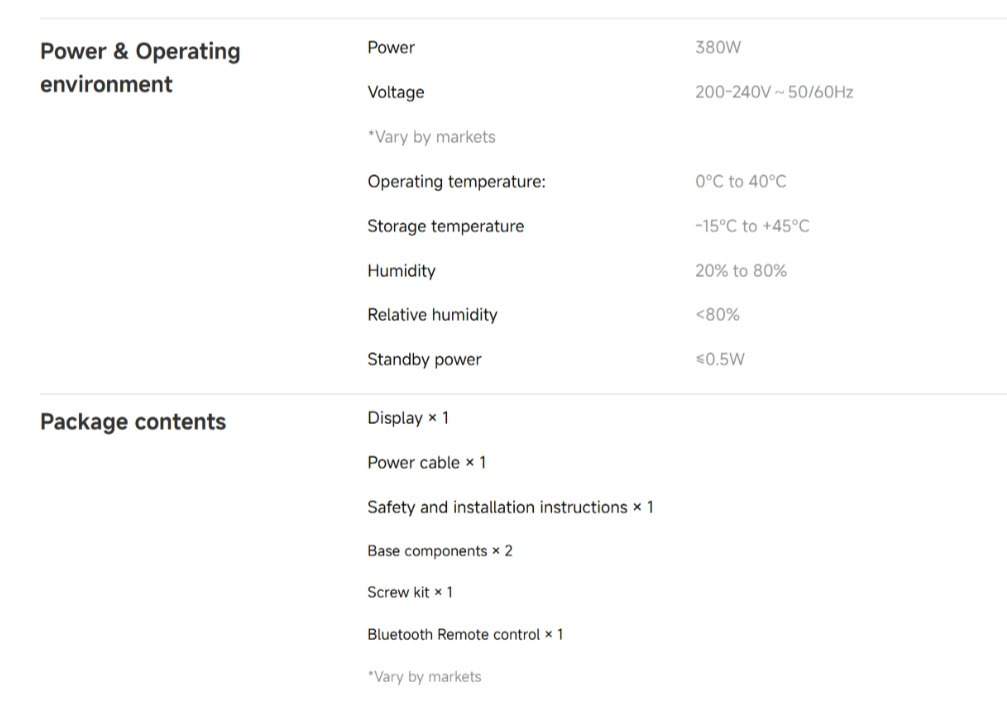Click the Relative humidity label

click(432, 315)
